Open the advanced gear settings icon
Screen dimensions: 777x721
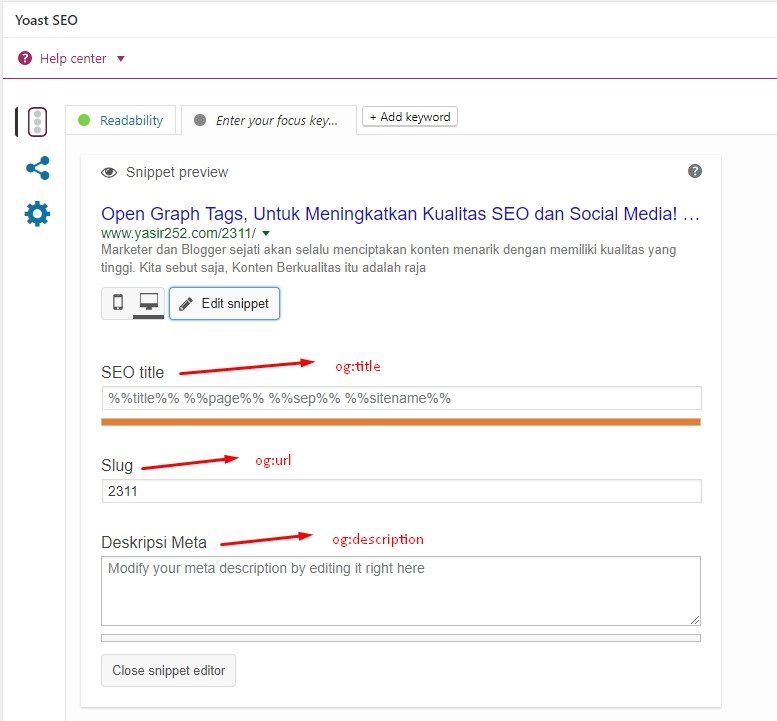click(37, 214)
